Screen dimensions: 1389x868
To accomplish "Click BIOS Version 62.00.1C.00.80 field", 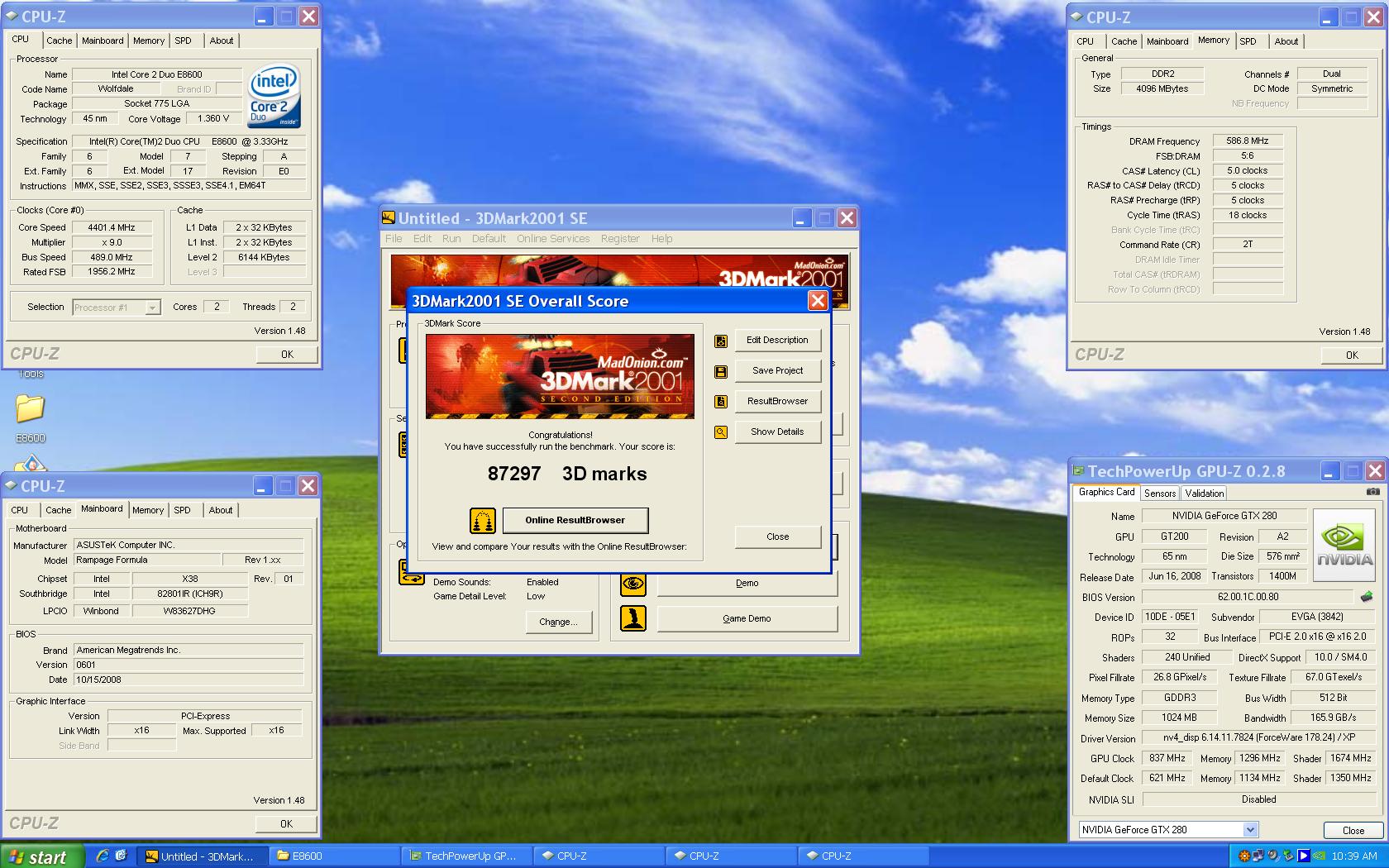I will [x=1248, y=597].
